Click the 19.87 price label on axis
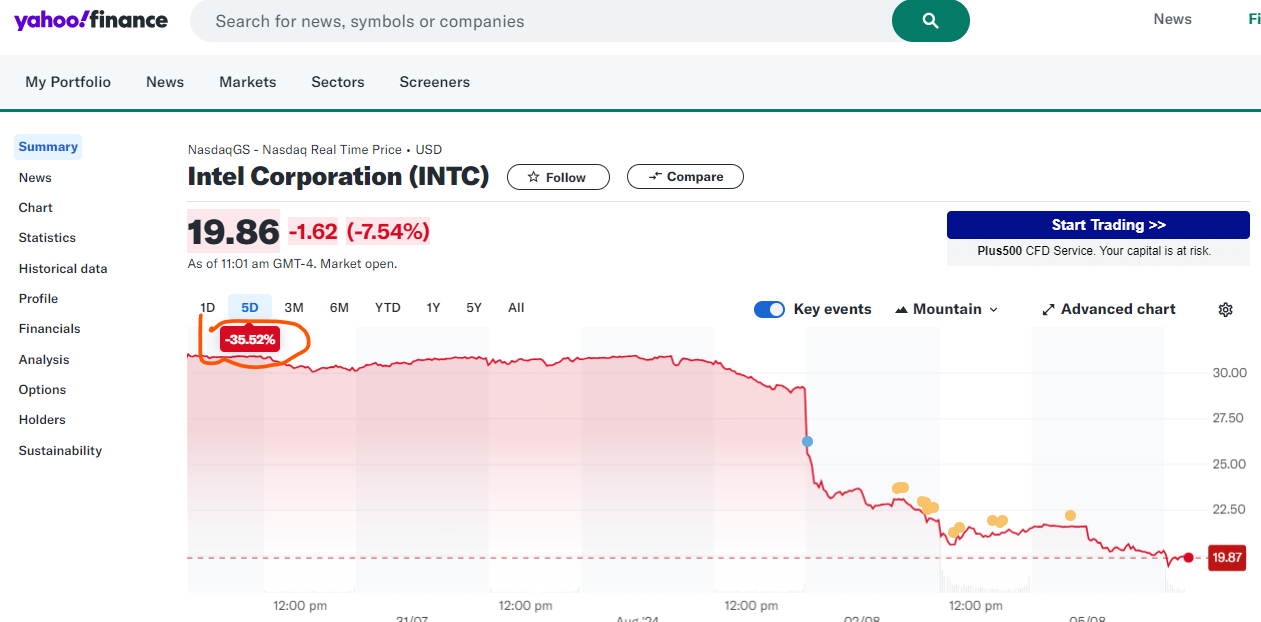Screen dimensions: 1261x622 (1226, 558)
